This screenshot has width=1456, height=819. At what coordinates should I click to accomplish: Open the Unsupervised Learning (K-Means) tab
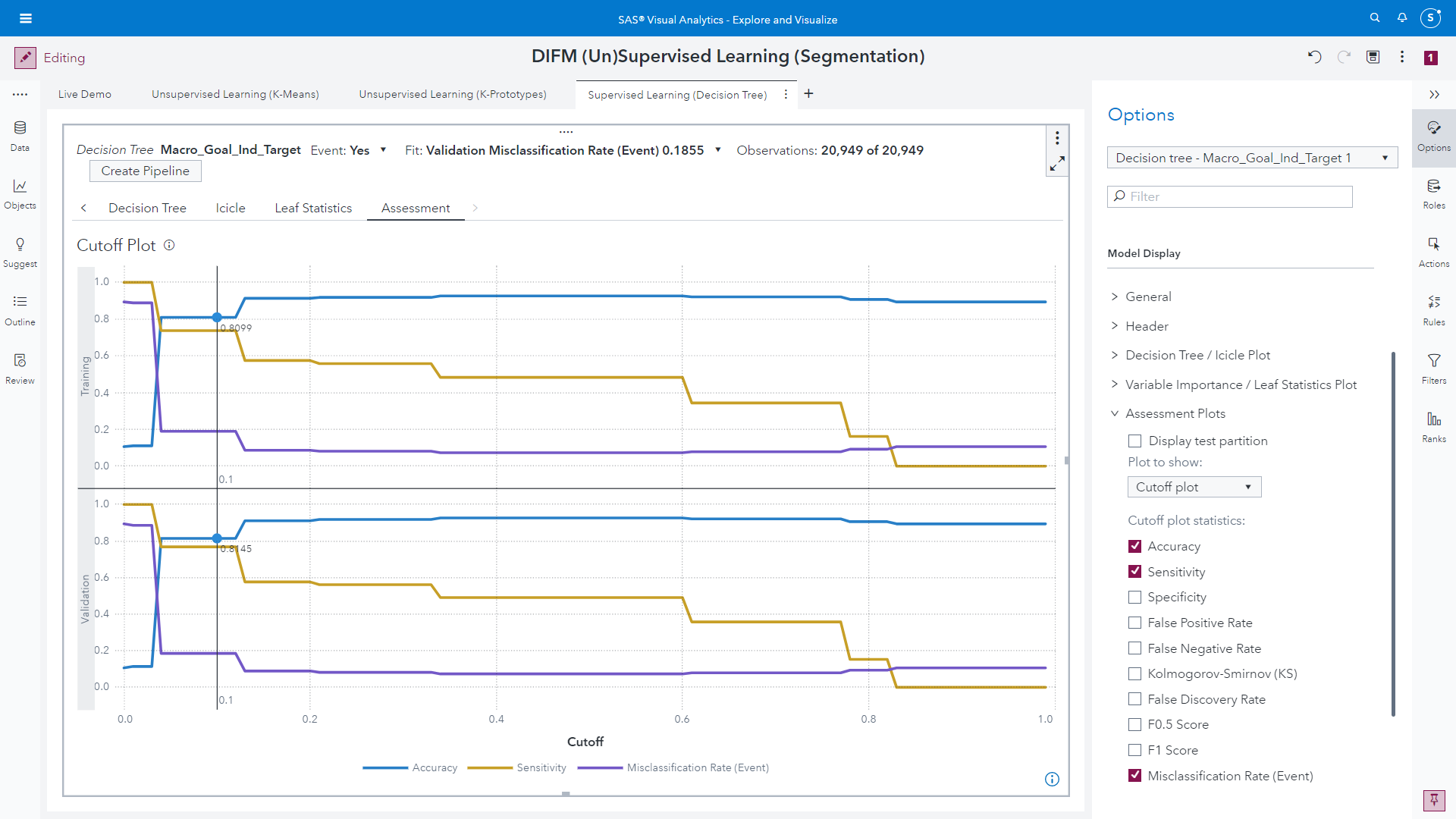coord(234,94)
